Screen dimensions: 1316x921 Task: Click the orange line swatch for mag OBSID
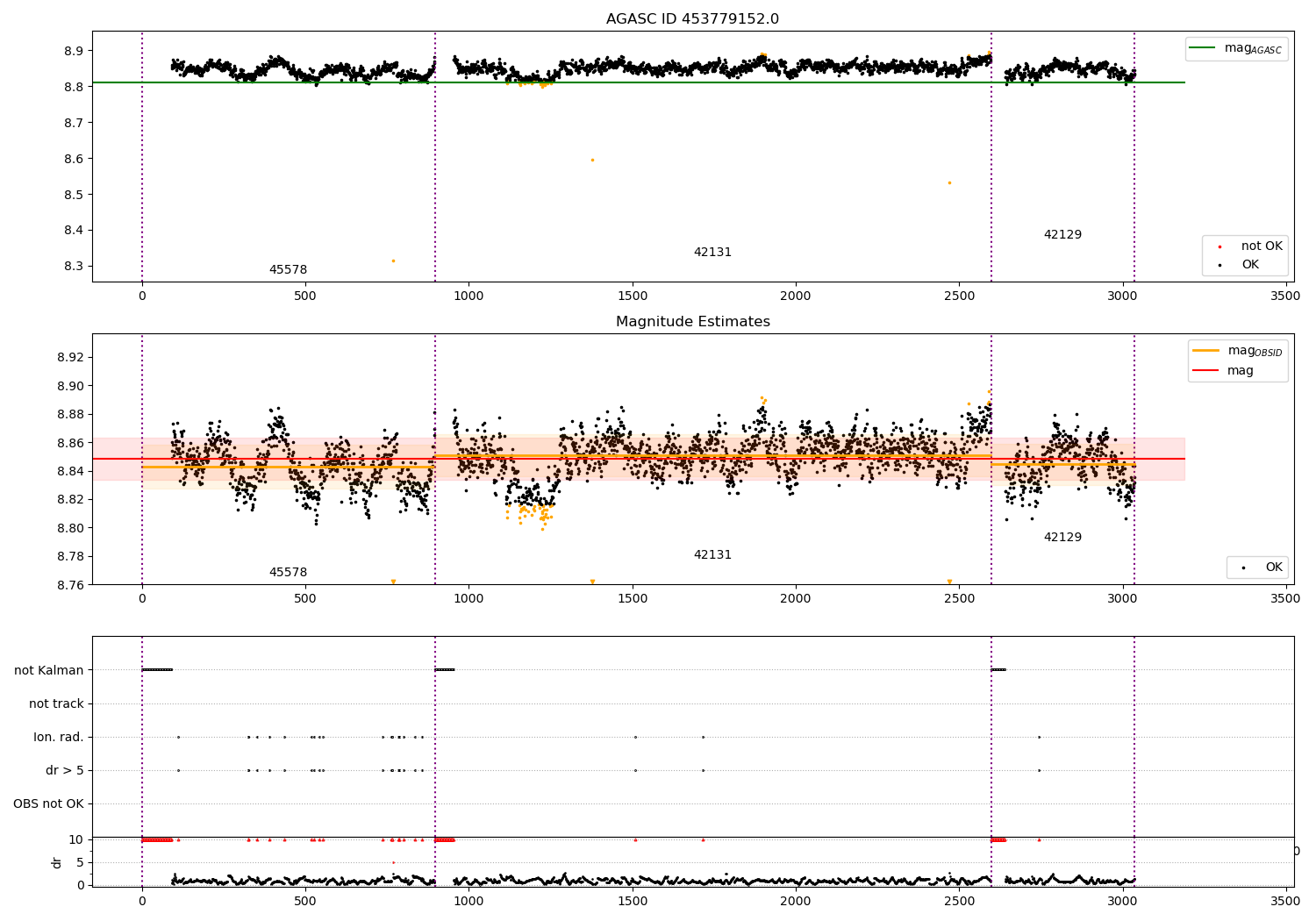(1205, 351)
